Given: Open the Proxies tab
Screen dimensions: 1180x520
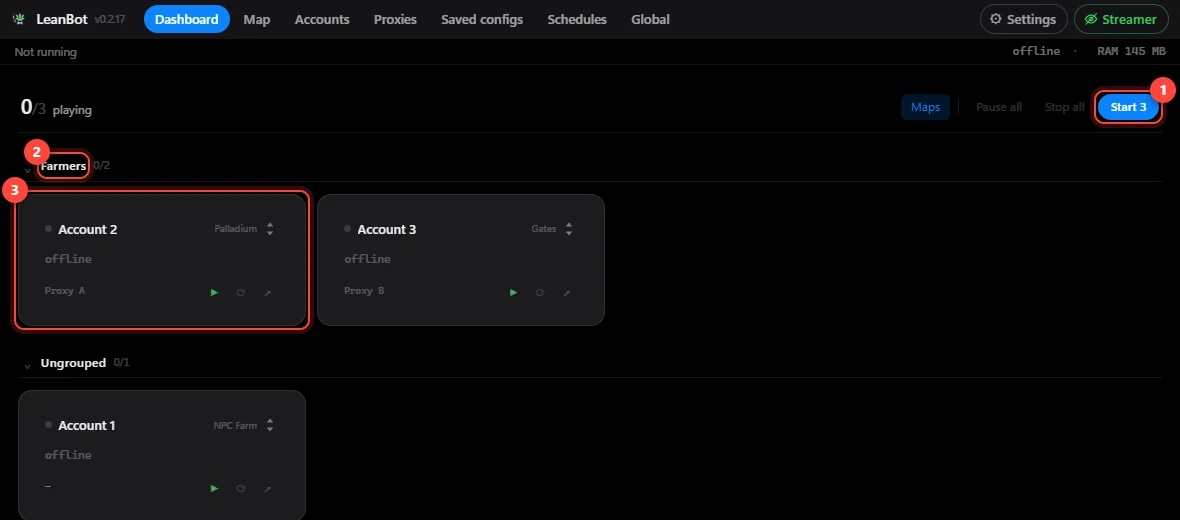Looking at the screenshot, I should coord(395,20).
